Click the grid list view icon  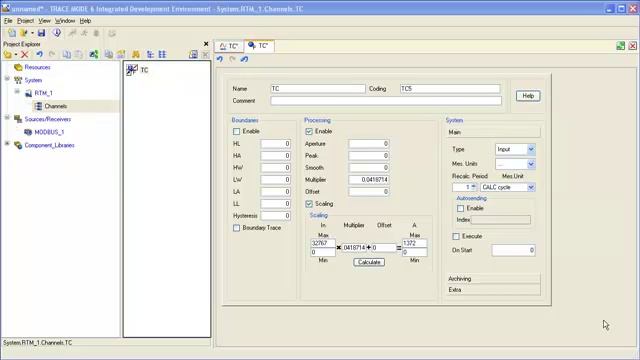click(x=162, y=54)
